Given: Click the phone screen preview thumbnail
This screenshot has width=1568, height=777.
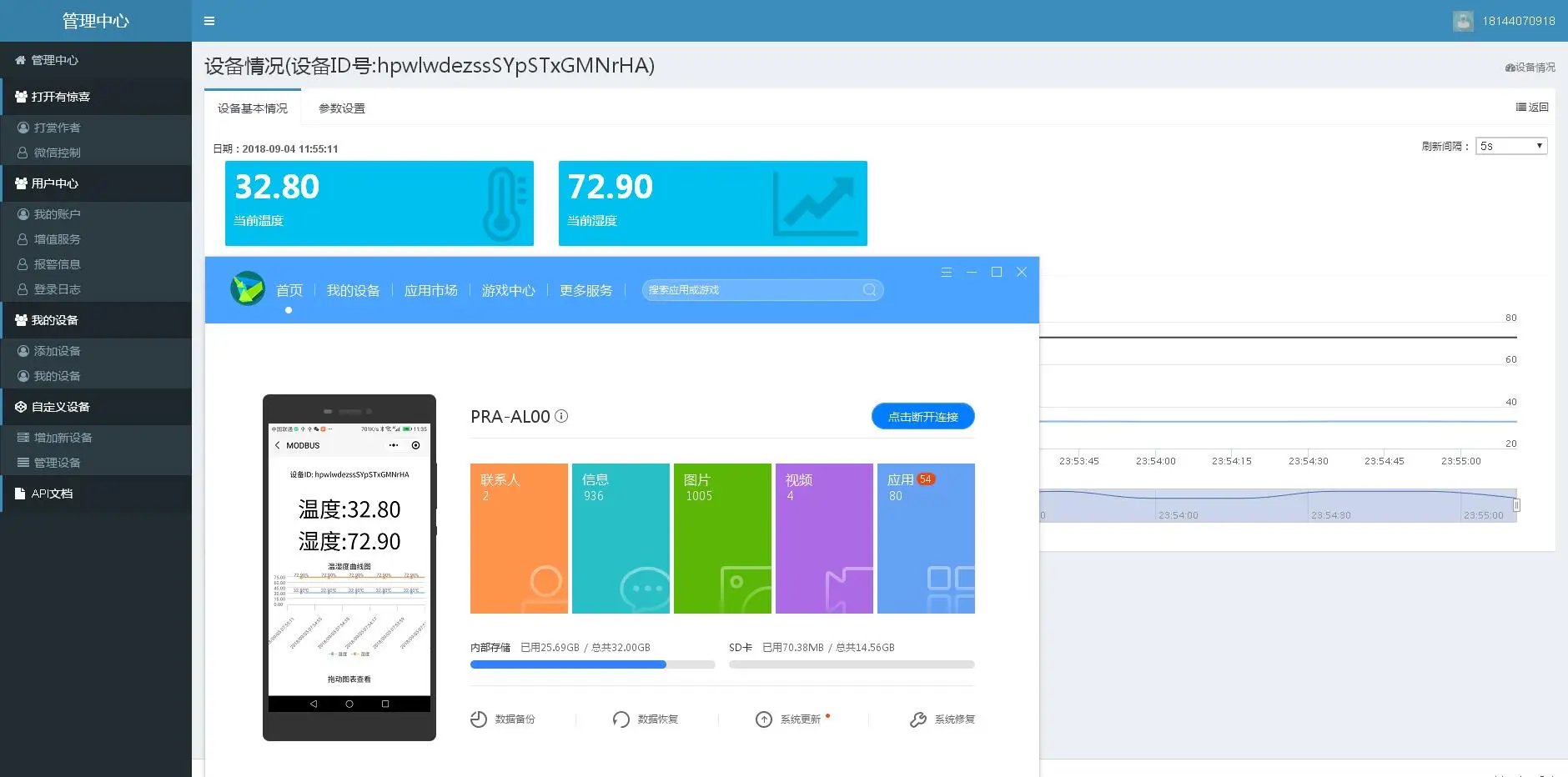Looking at the screenshot, I should click(349, 567).
